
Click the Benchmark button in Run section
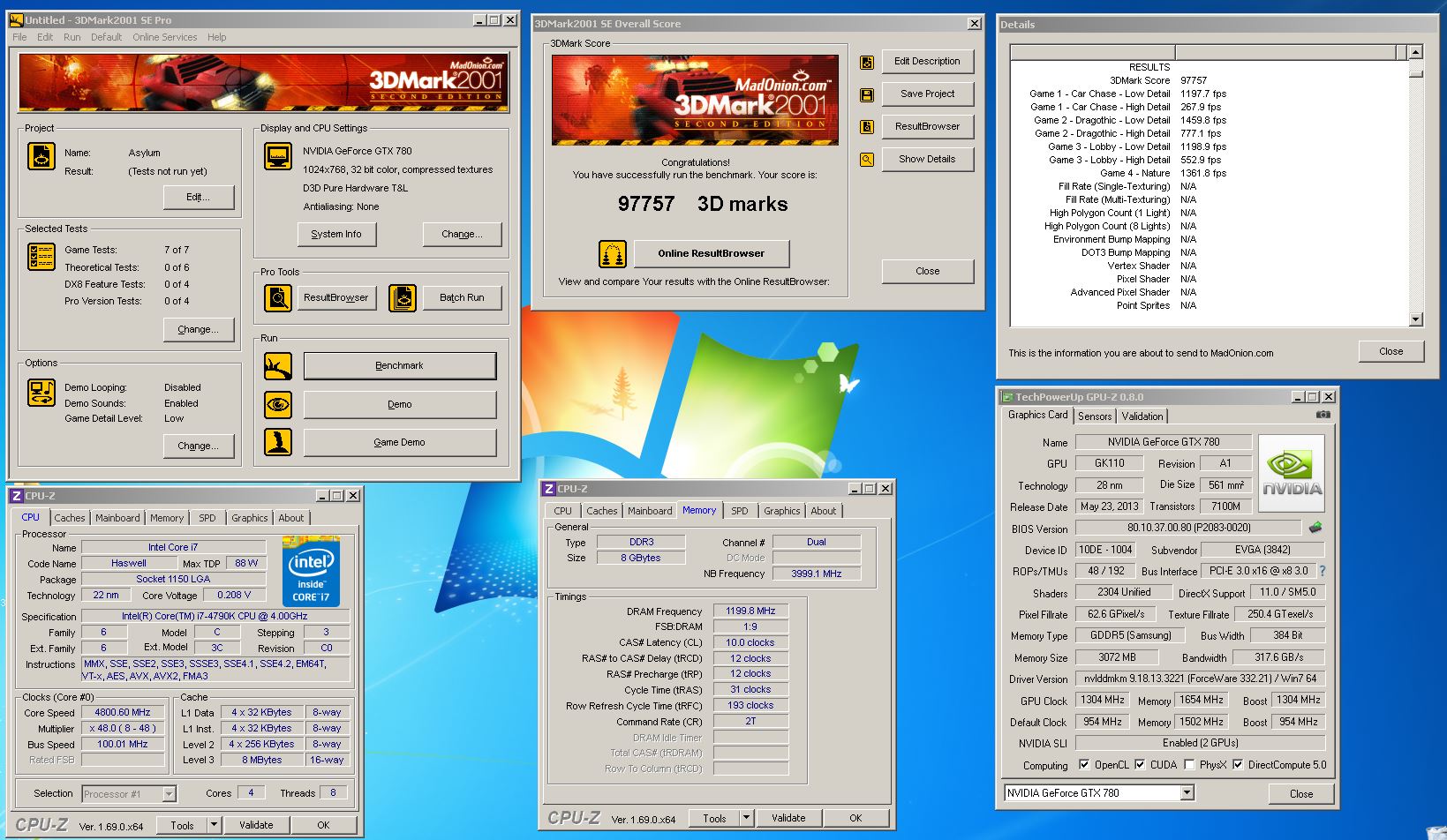[400, 365]
